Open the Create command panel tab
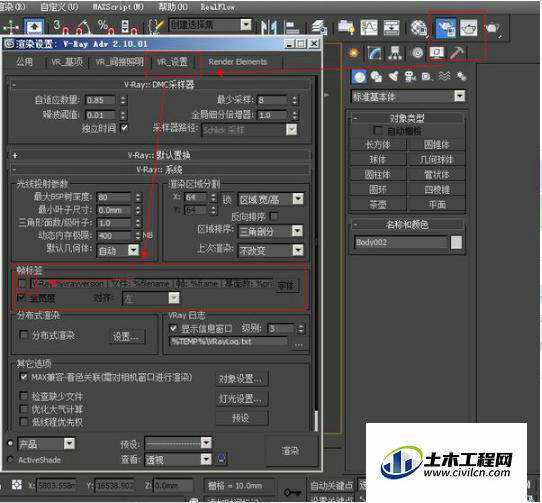 click(x=353, y=53)
